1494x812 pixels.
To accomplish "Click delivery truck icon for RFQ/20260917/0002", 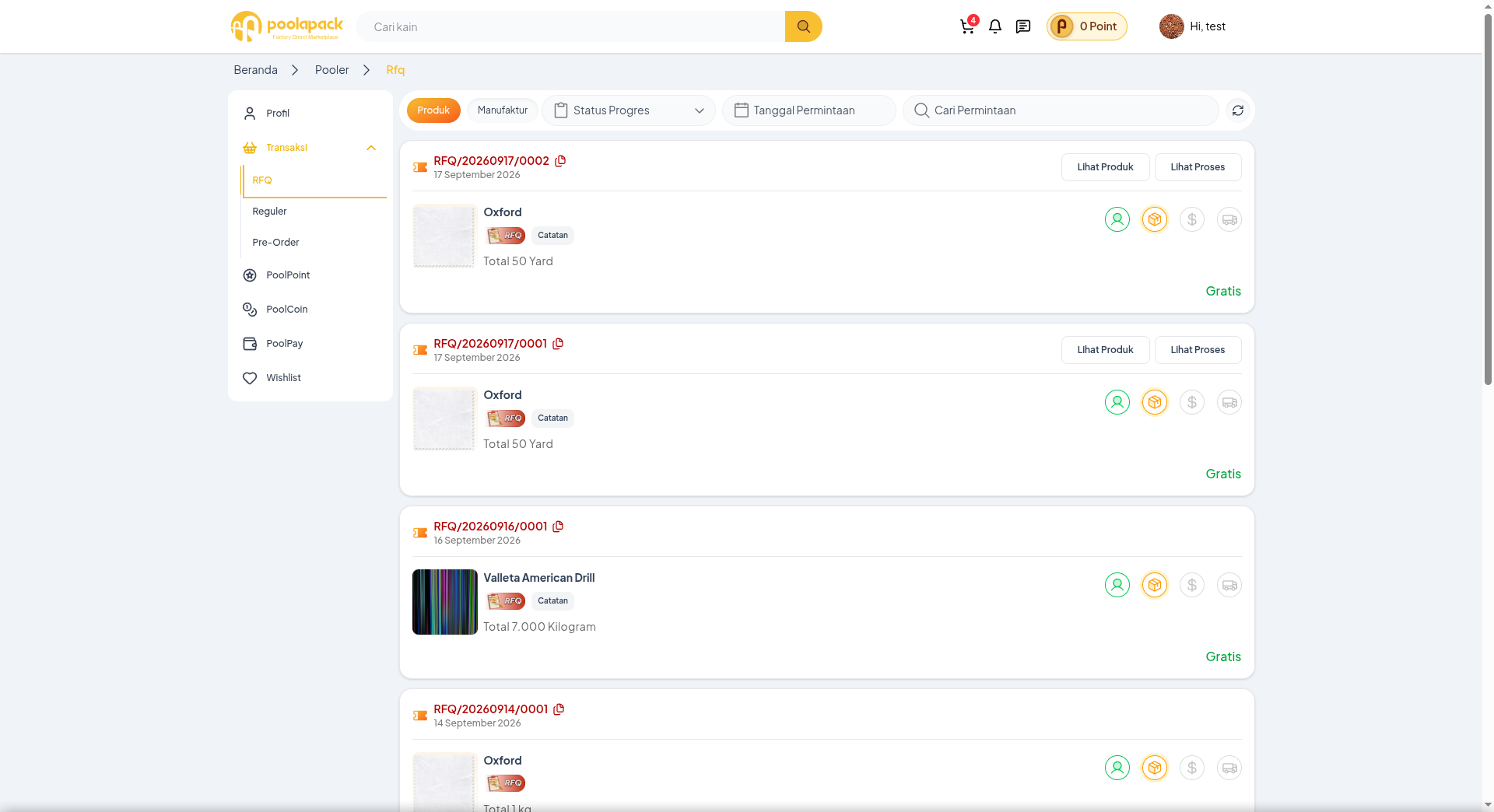I will (x=1229, y=219).
